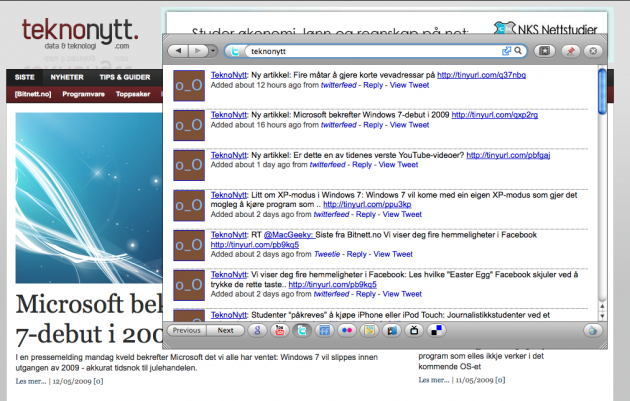Viewport: 630px width, 401px height.
Task: Click the open-in-browser icon in search field
Action: pos(507,51)
